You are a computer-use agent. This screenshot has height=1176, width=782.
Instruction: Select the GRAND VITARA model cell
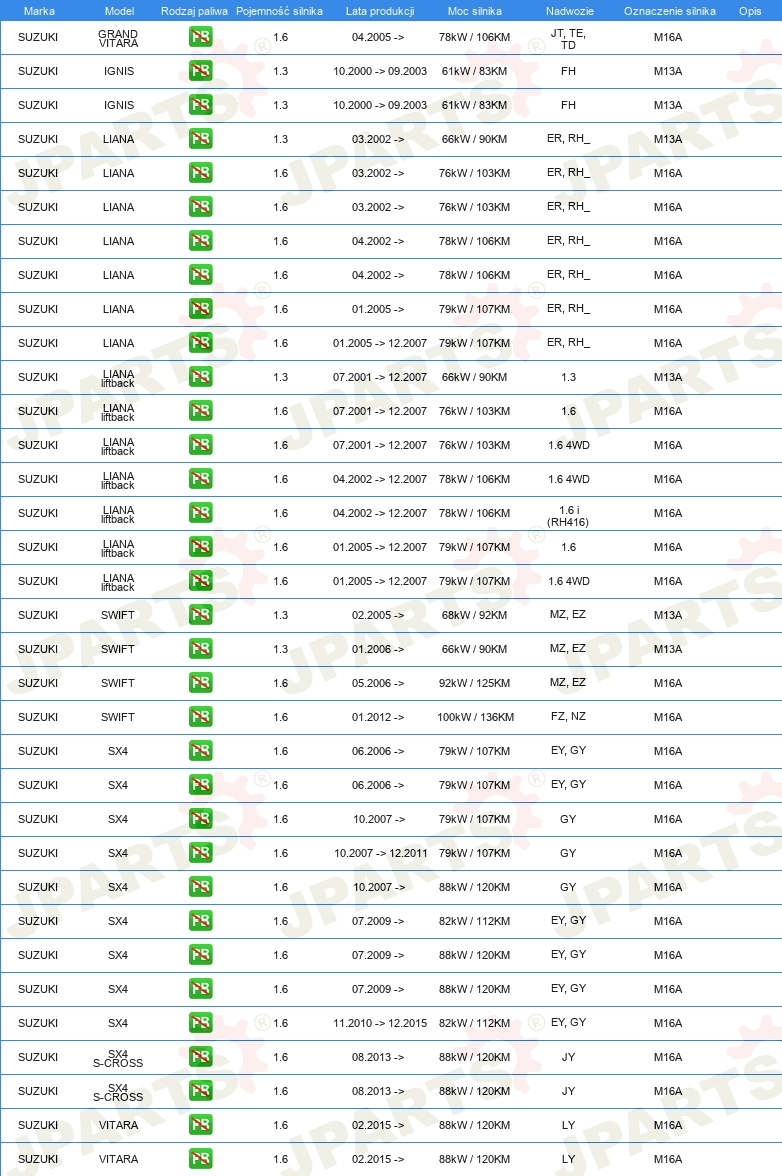tap(118, 38)
